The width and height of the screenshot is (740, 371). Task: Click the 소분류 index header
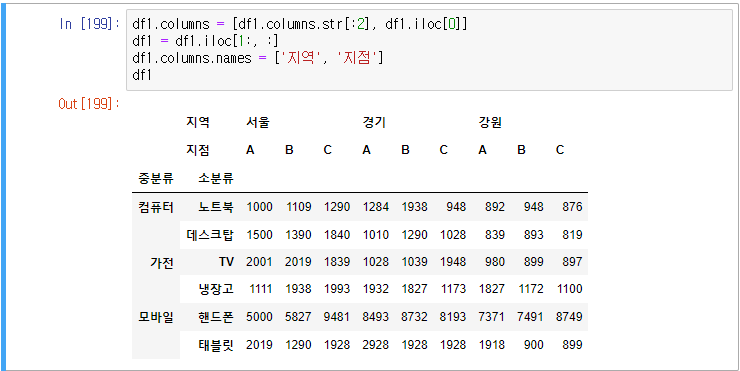coord(216,178)
